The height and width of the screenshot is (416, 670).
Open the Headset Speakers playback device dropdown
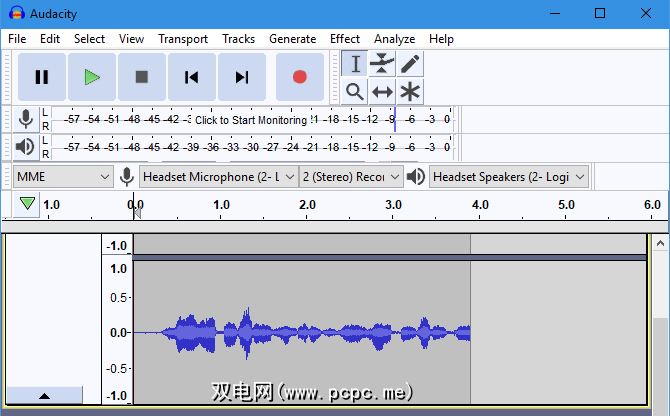(508, 177)
